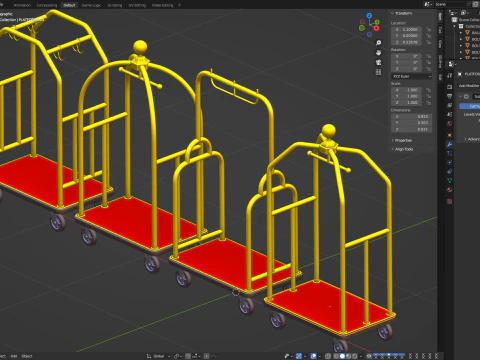Lock the Location Y axis
The height and width of the screenshot is (360, 480).
click(x=429, y=35)
